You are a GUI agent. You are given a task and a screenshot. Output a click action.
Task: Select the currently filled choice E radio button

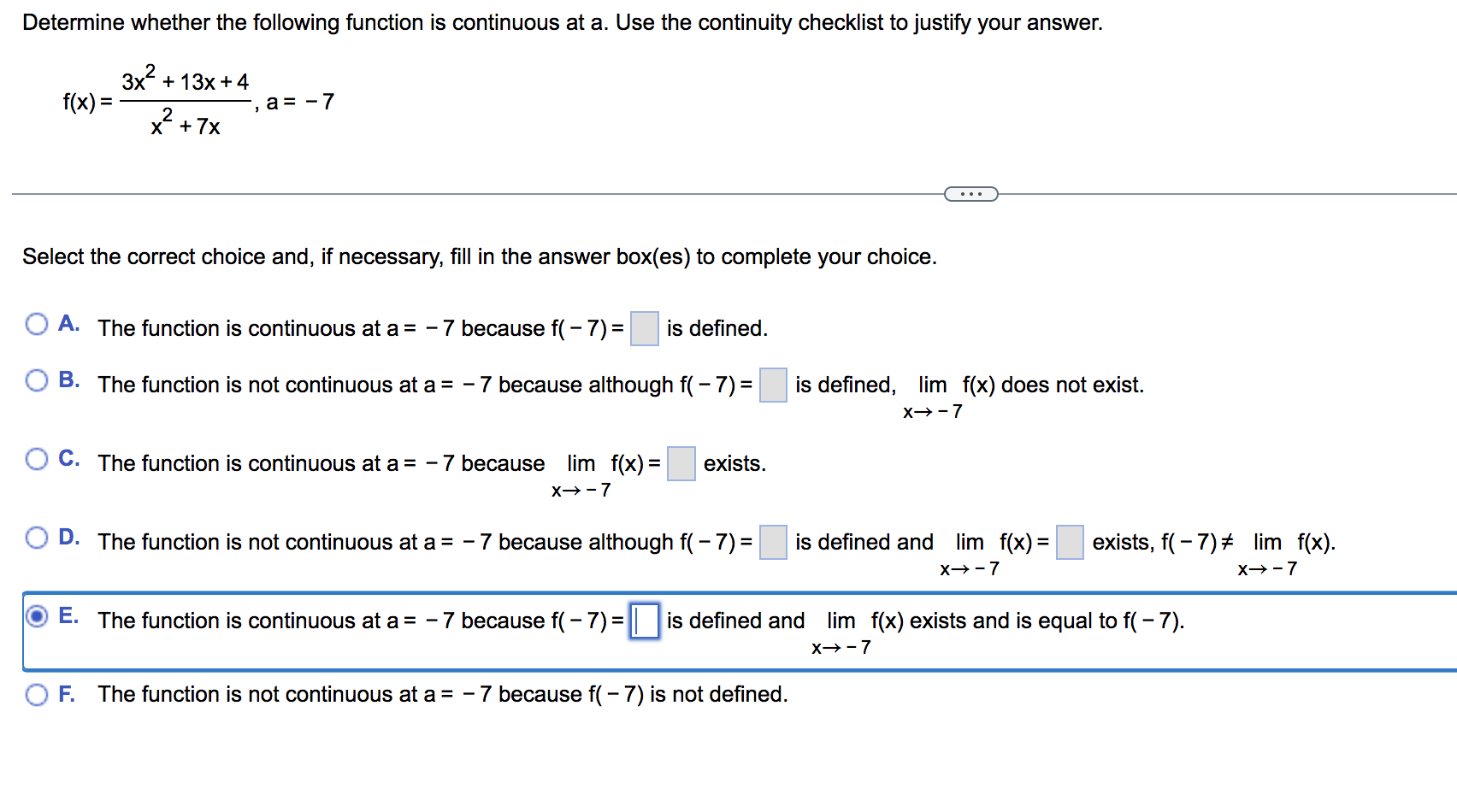pos(36,618)
